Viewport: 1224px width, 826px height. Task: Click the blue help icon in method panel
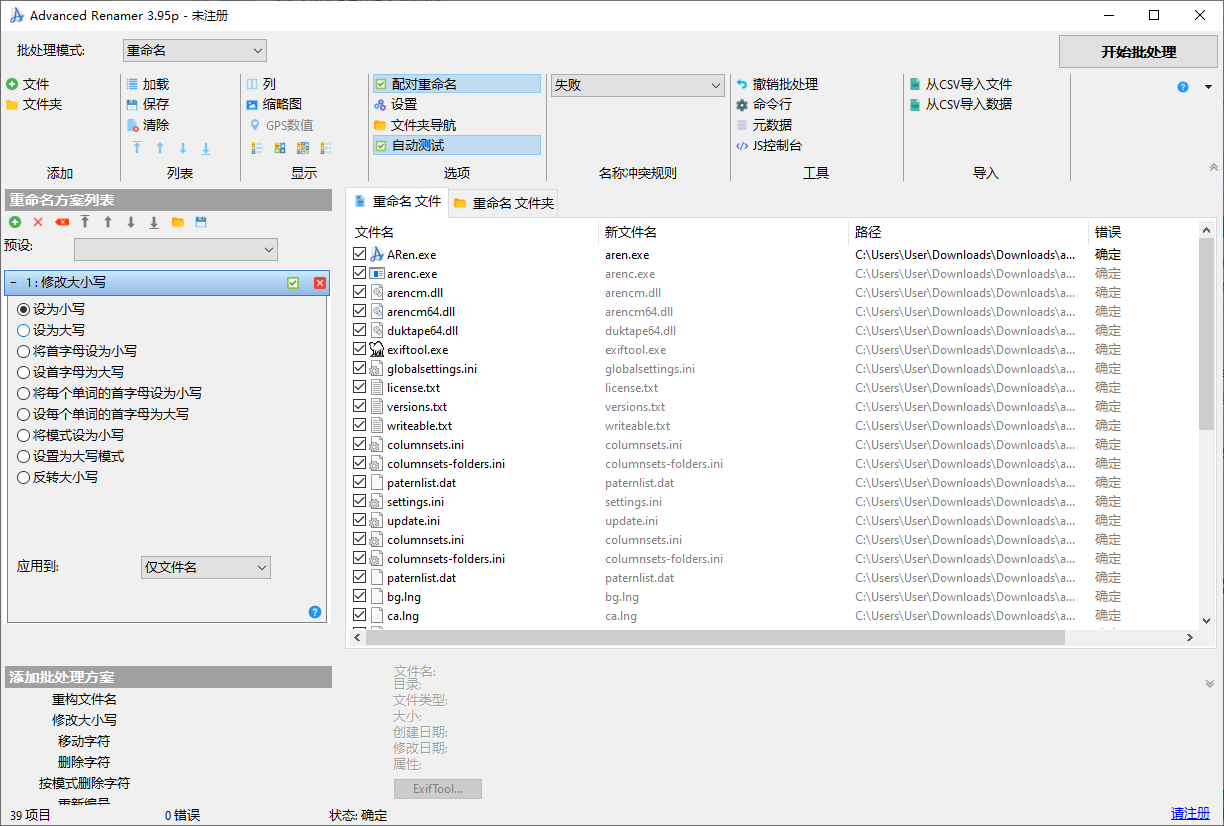[315, 612]
